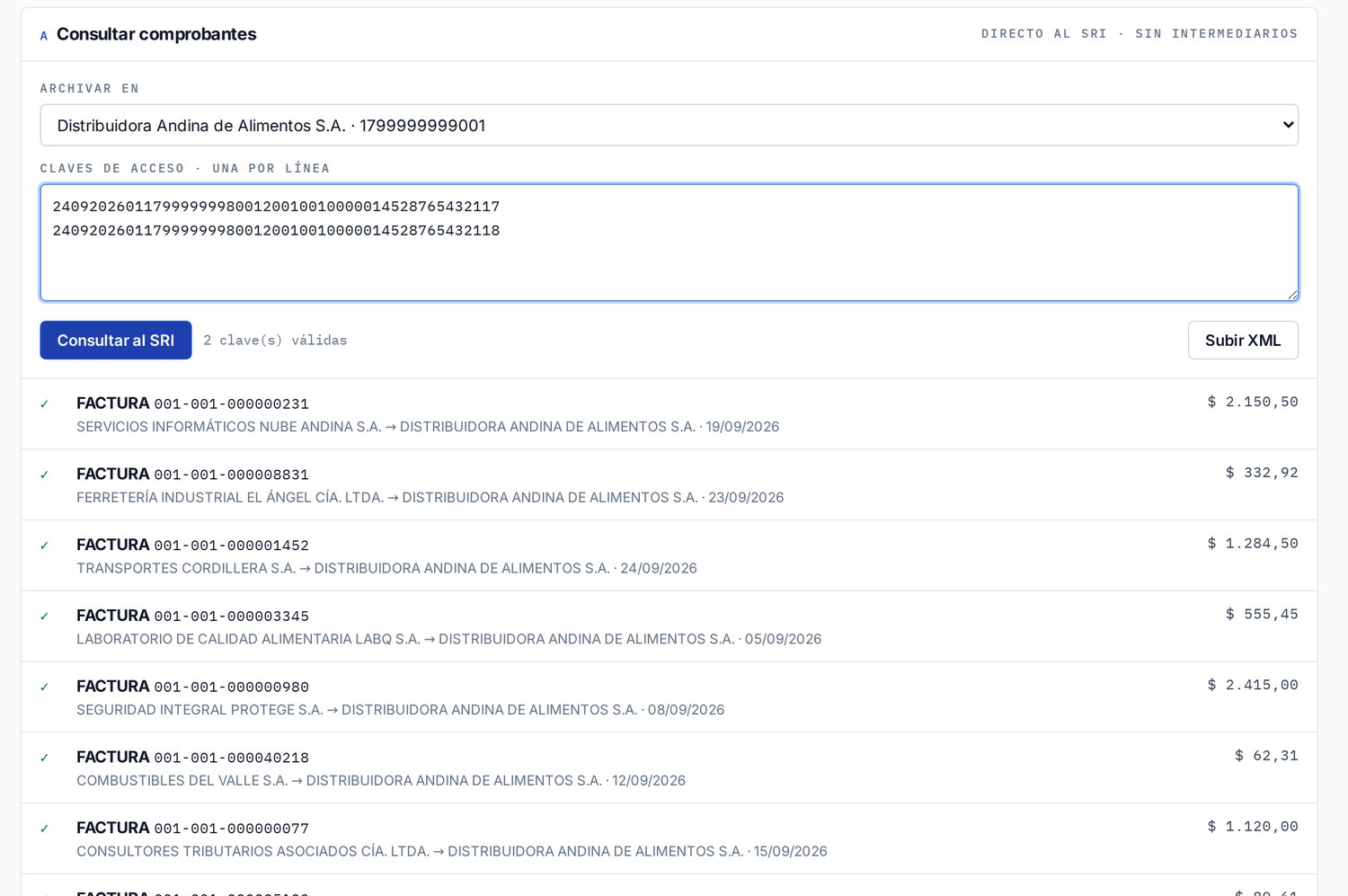This screenshot has width=1348, height=896.
Task: Click the "Subir XML" button
Action: (1243, 341)
